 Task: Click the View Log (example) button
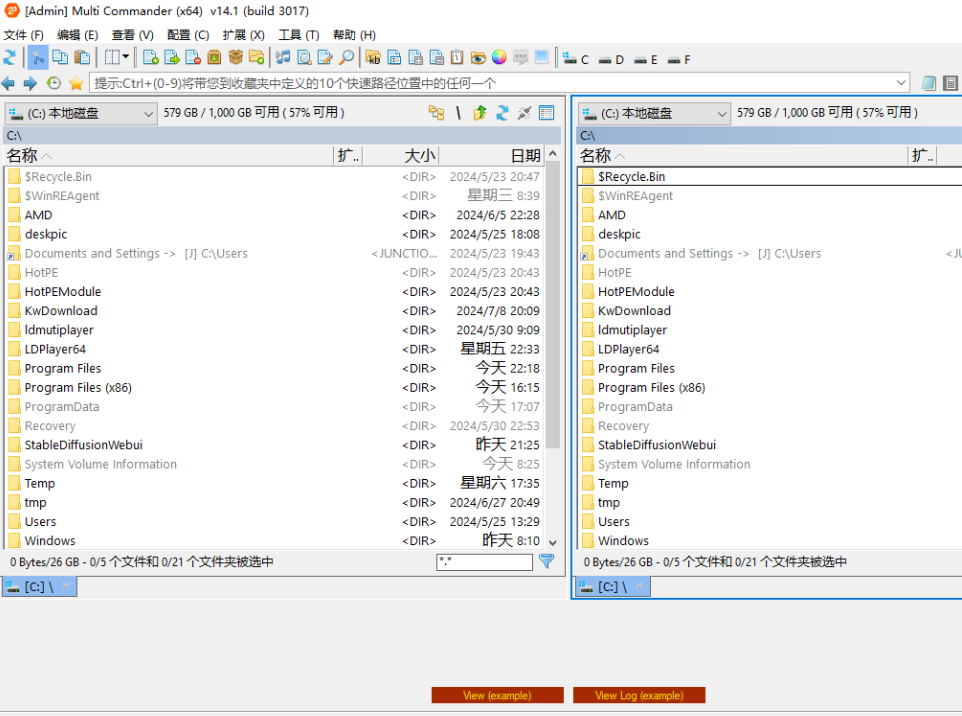tap(639, 695)
